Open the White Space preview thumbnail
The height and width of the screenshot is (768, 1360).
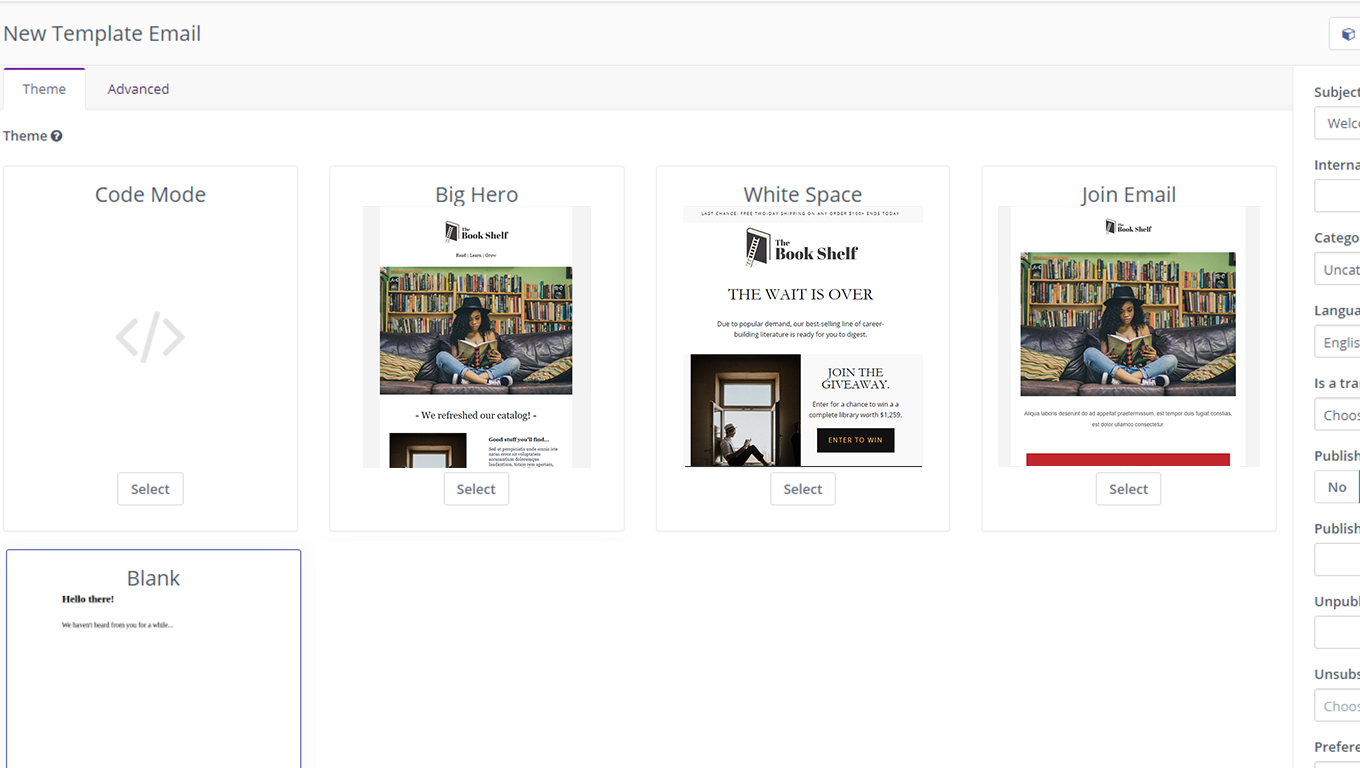tap(803, 337)
